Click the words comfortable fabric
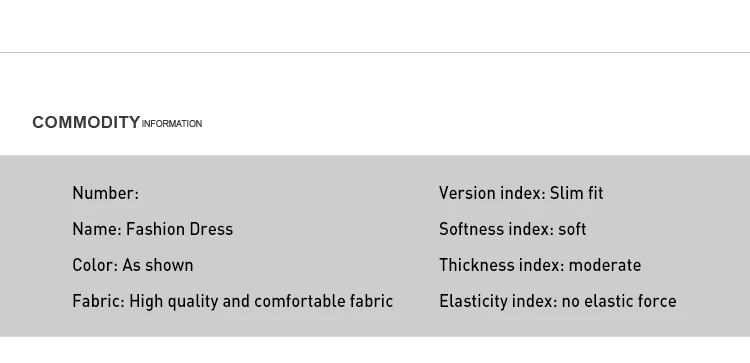The height and width of the screenshot is (363, 750). click(323, 301)
